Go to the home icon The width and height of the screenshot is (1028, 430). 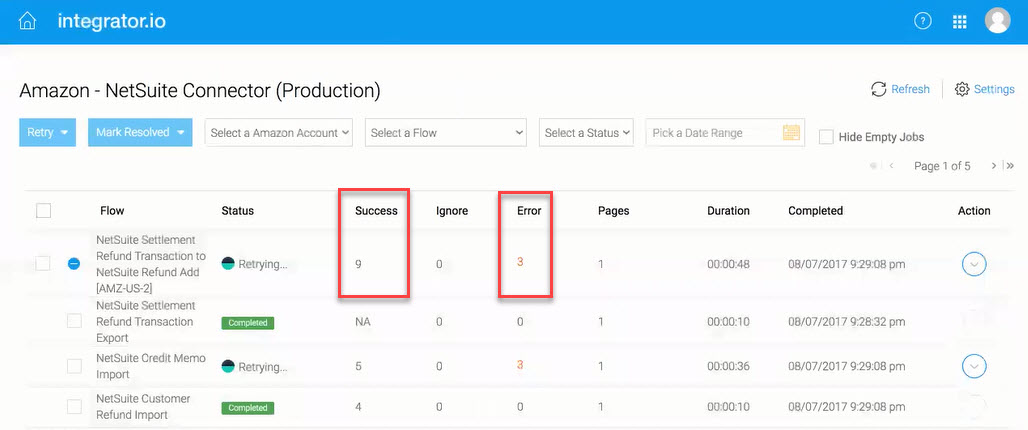[x=28, y=21]
